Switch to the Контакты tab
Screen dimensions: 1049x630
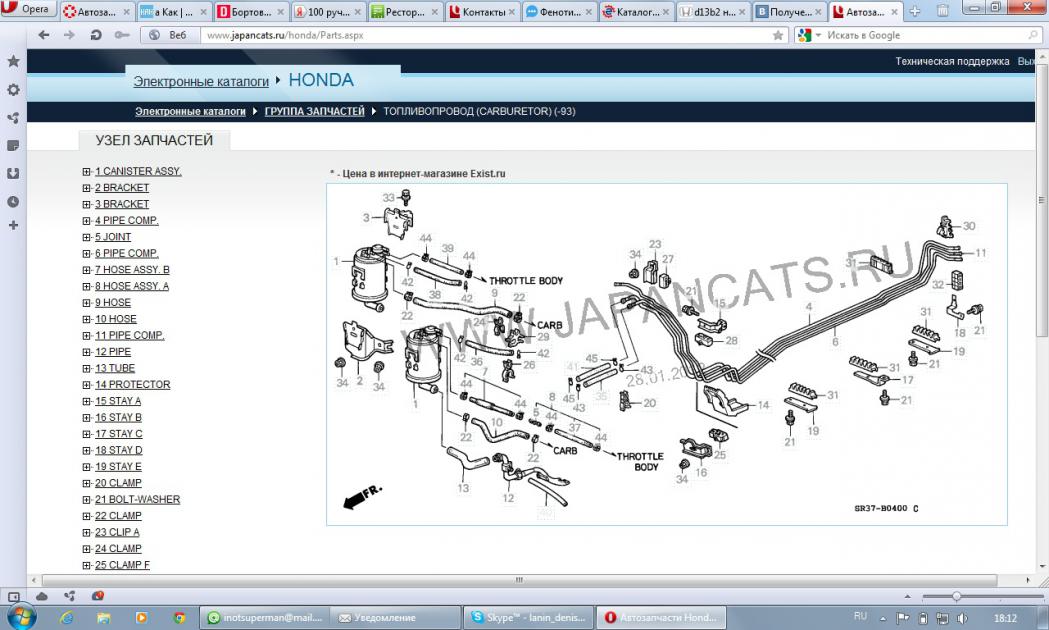(x=482, y=12)
